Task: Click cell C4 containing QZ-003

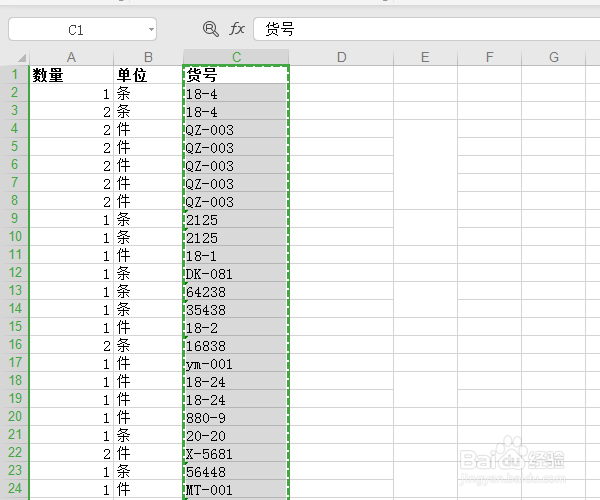Action: tap(236, 129)
